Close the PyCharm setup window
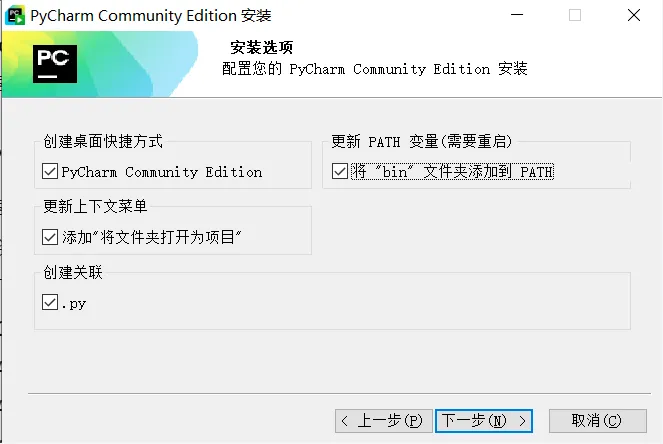 (634, 15)
